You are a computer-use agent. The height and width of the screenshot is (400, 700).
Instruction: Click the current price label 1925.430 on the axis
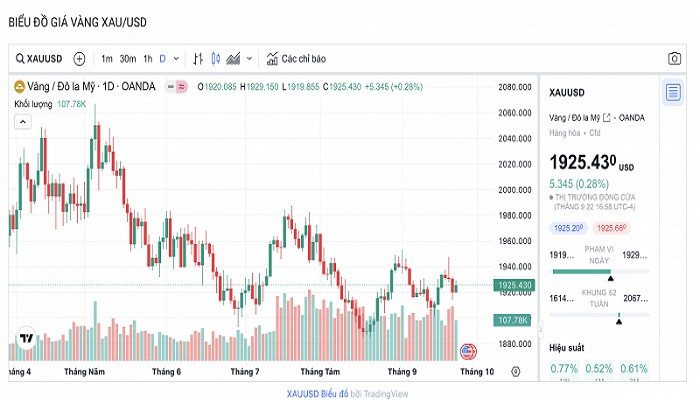[513, 286]
